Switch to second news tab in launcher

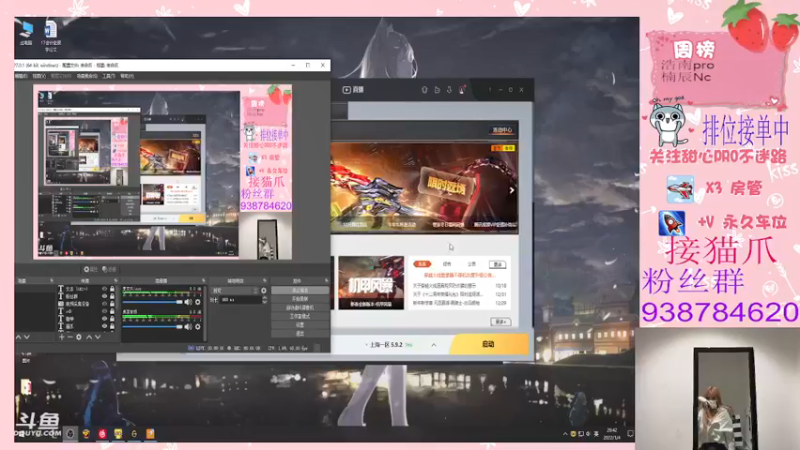coord(447,264)
